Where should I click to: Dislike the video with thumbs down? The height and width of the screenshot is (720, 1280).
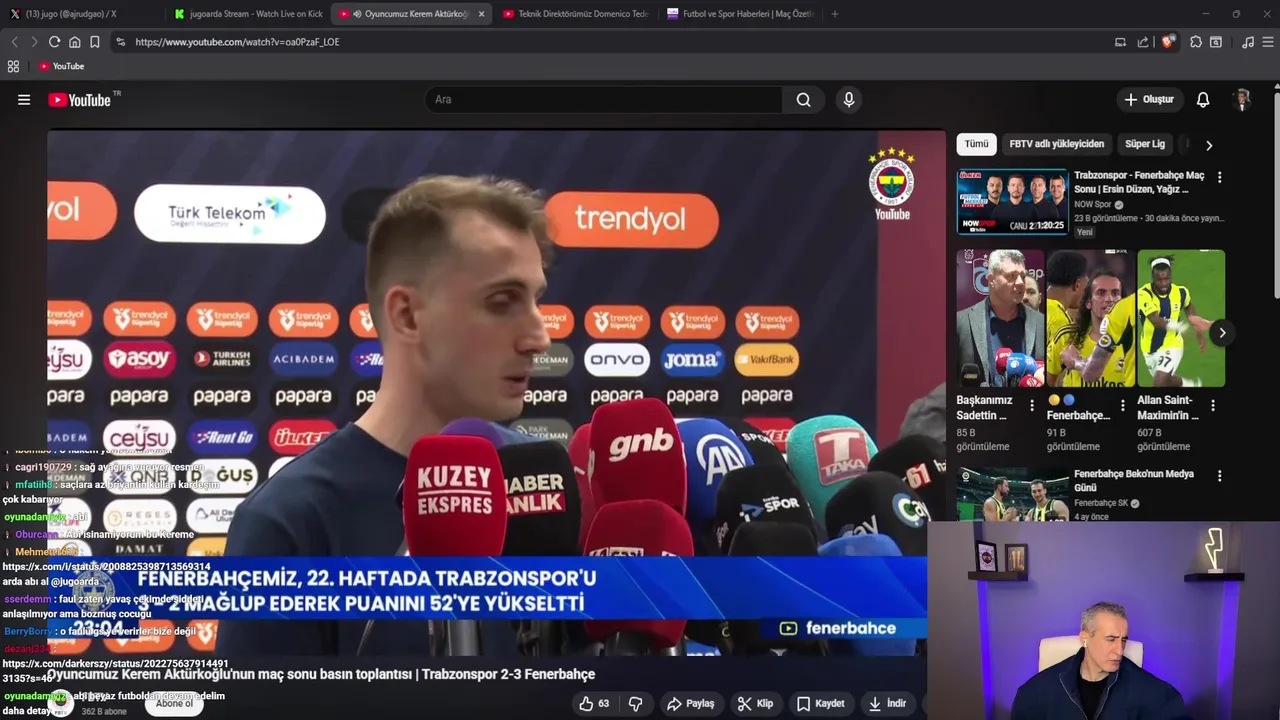click(x=635, y=704)
